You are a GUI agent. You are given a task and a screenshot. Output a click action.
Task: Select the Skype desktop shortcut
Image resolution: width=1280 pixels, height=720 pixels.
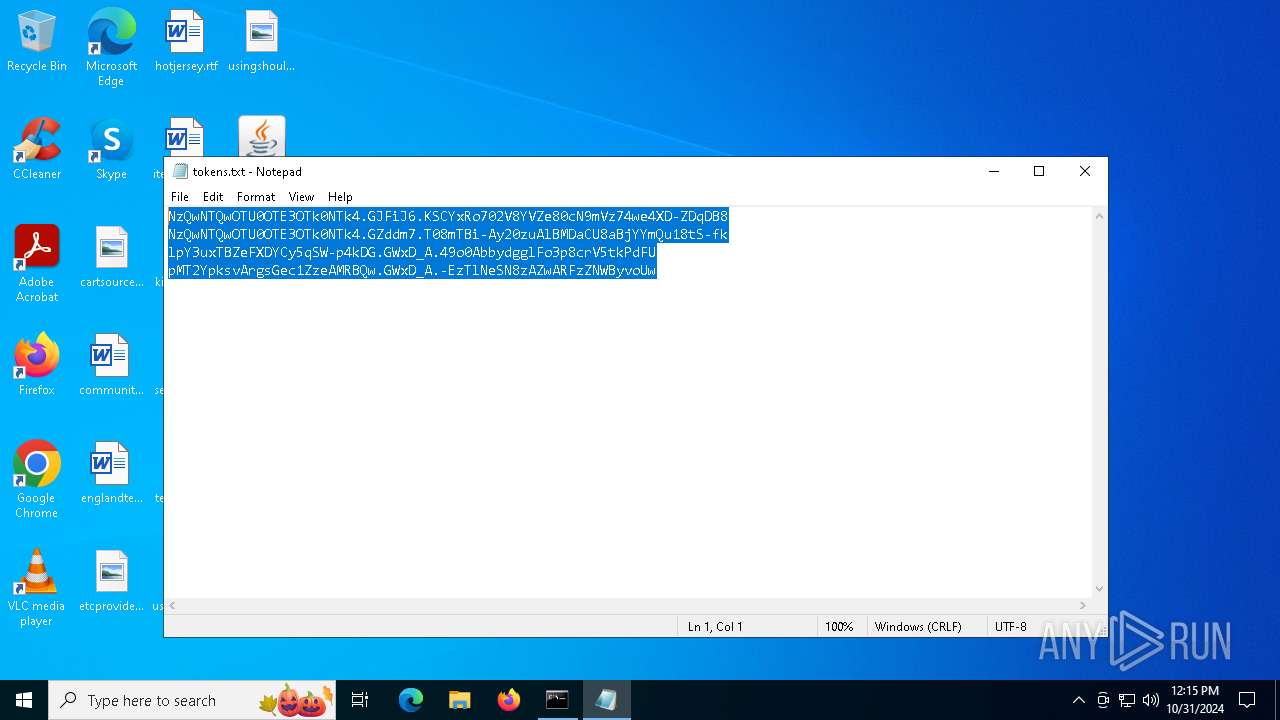(x=111, y=150)
